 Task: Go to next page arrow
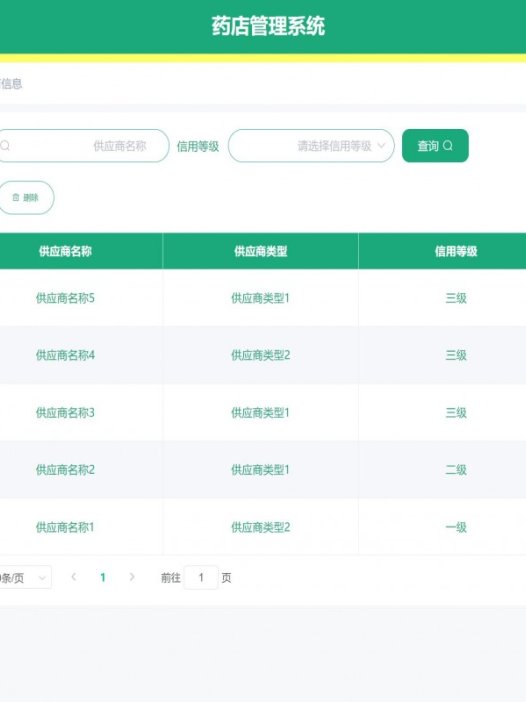132,577
